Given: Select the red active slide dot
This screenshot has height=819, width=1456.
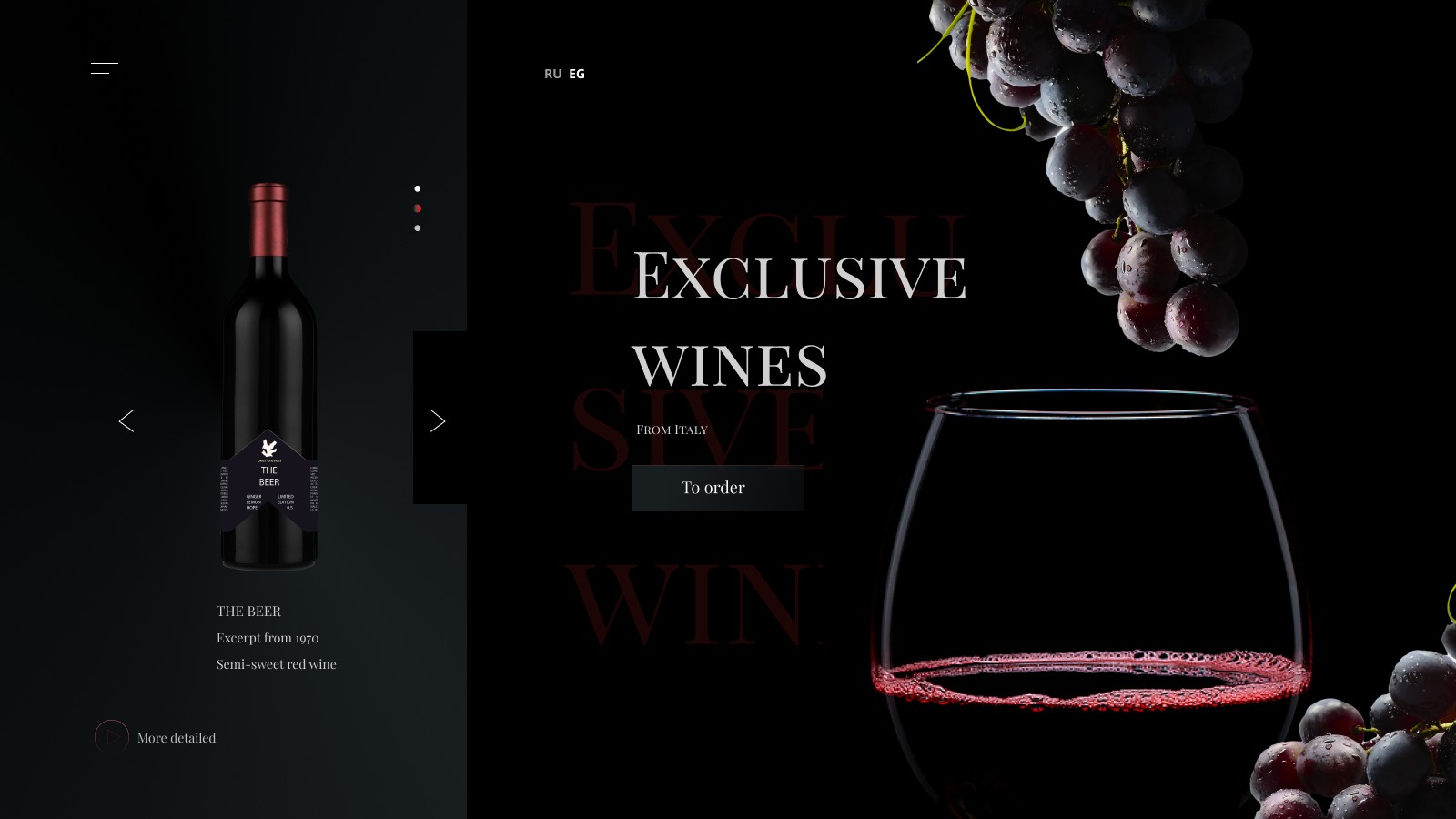Looking at the screenshot, I should click(x=418, y=208).
